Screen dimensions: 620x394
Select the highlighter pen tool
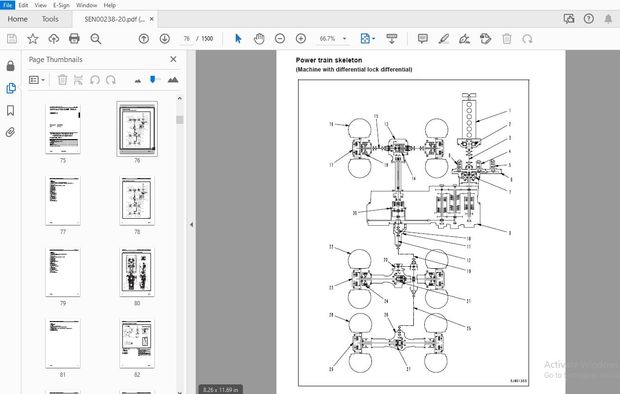444,39
